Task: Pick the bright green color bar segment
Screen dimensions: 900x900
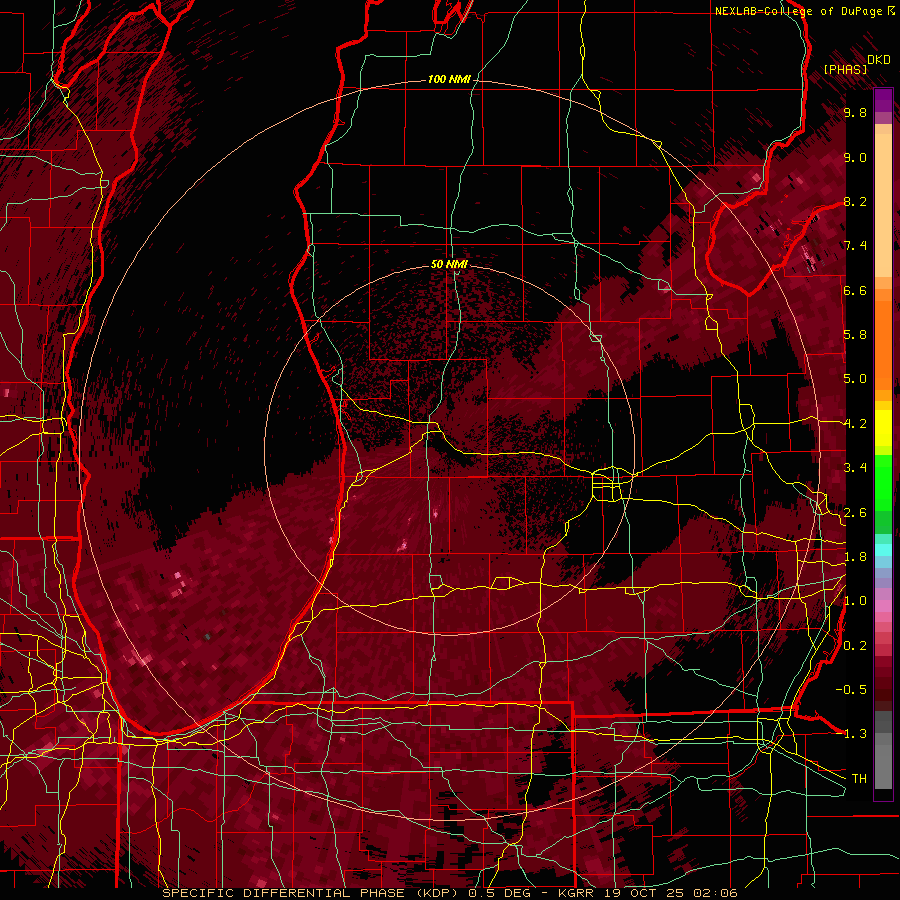Action: (x=883, y=483)
